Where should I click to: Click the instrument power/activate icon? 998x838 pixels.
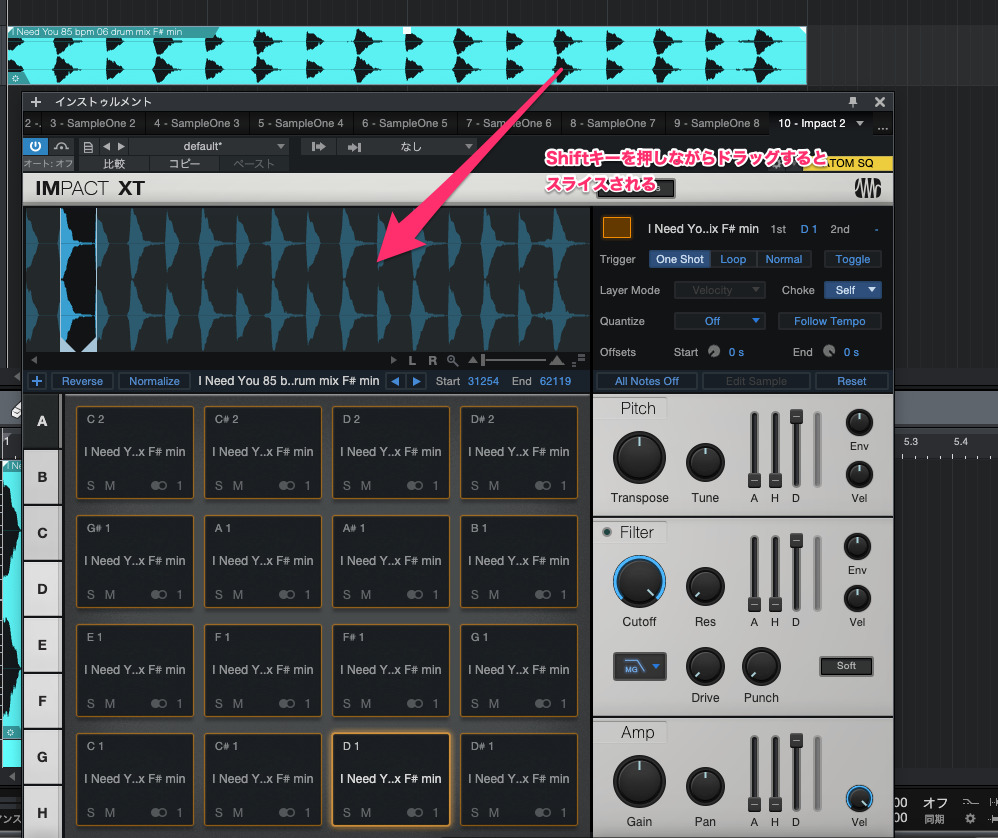point(36,146)
